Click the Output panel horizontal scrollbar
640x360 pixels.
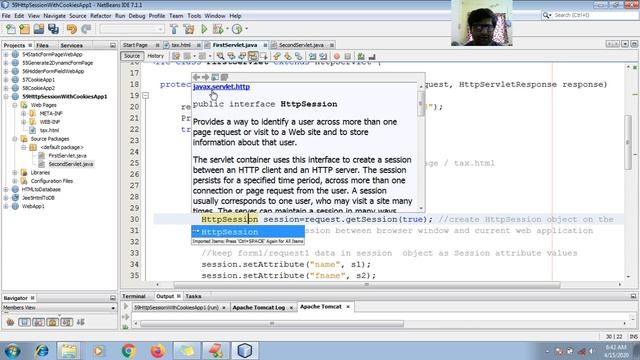pyautogui.click(x=272, y=324)
